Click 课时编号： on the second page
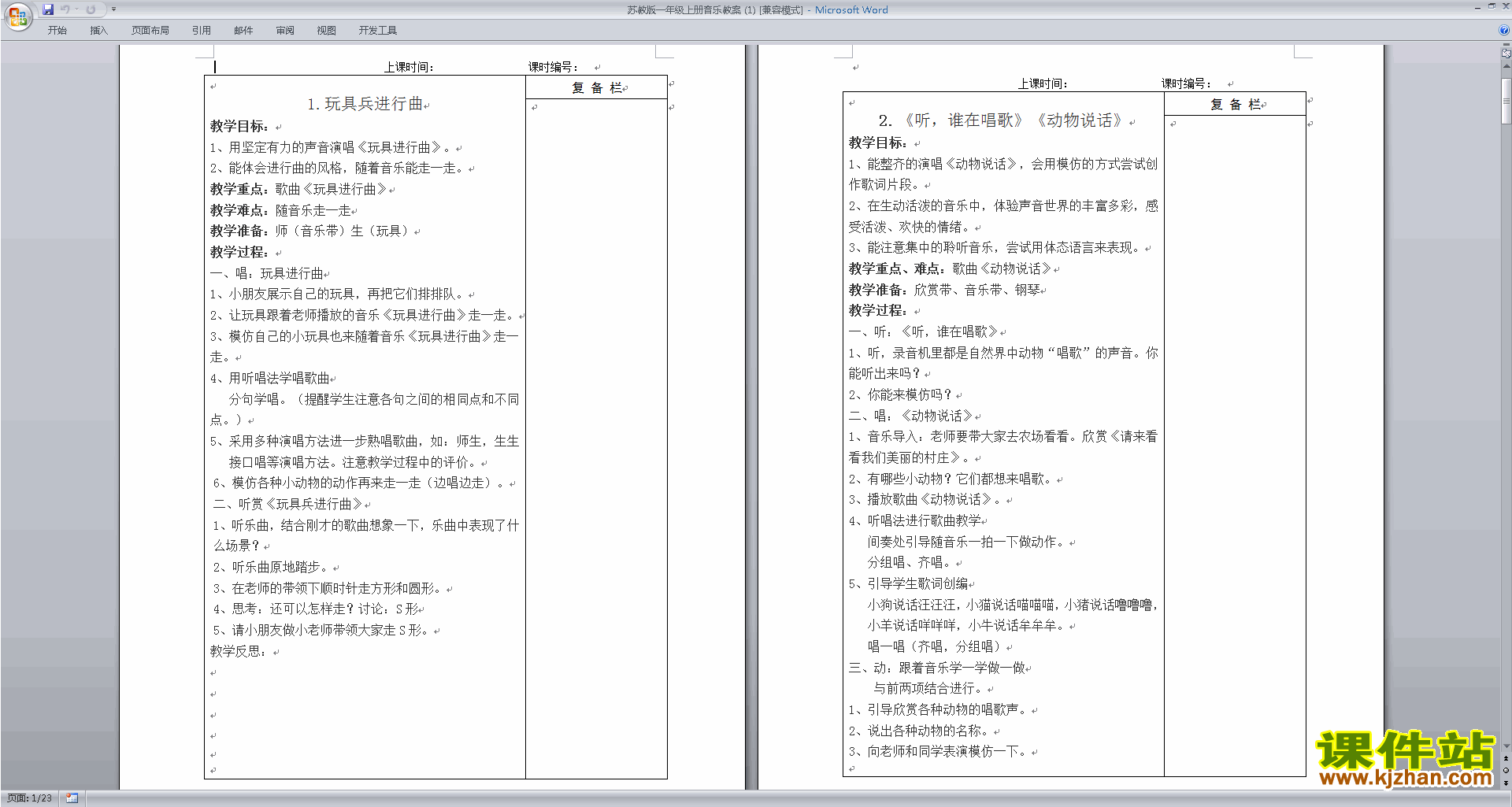 coord(1187,83)
